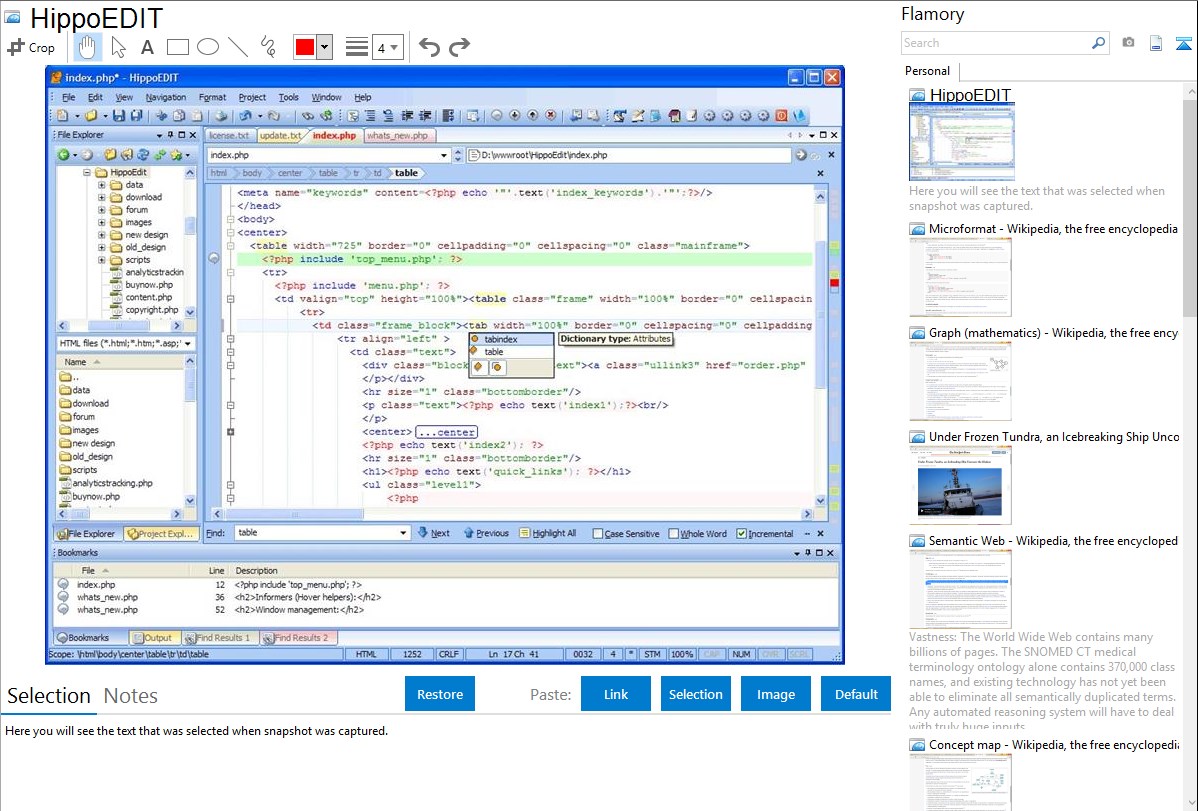Open the Personal tab

click(927, 71)
